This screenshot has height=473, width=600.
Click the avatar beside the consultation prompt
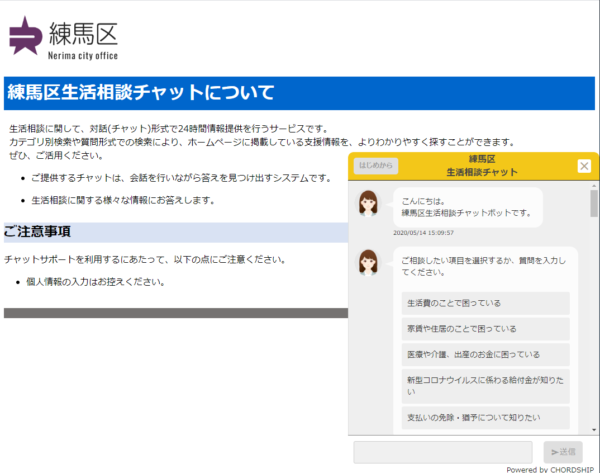(x=368, y=264)
